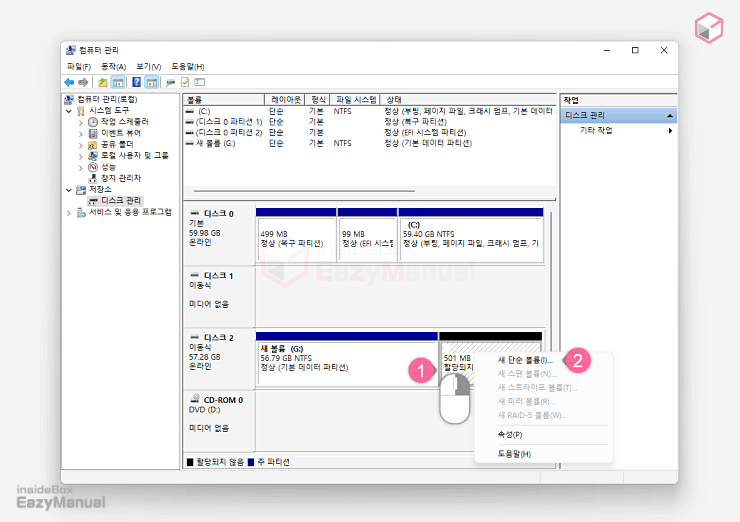The image size is (740, 522).
Task: Click the 컴퓨터 관리 title bar icon
Action: [x=71, y=50]
